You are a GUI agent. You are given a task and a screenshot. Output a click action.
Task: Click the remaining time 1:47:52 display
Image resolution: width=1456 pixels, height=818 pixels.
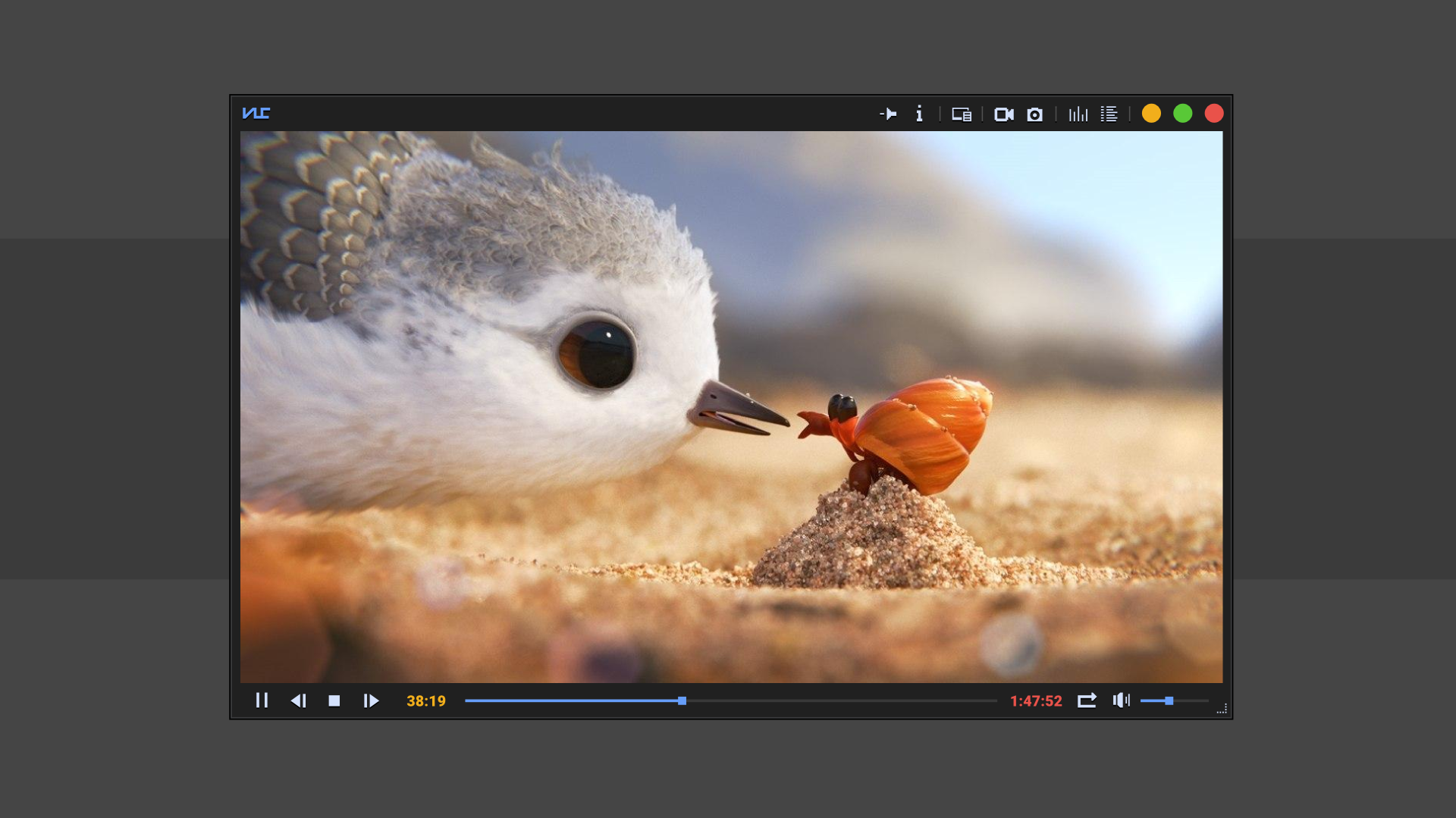[x=1036, y=700]
